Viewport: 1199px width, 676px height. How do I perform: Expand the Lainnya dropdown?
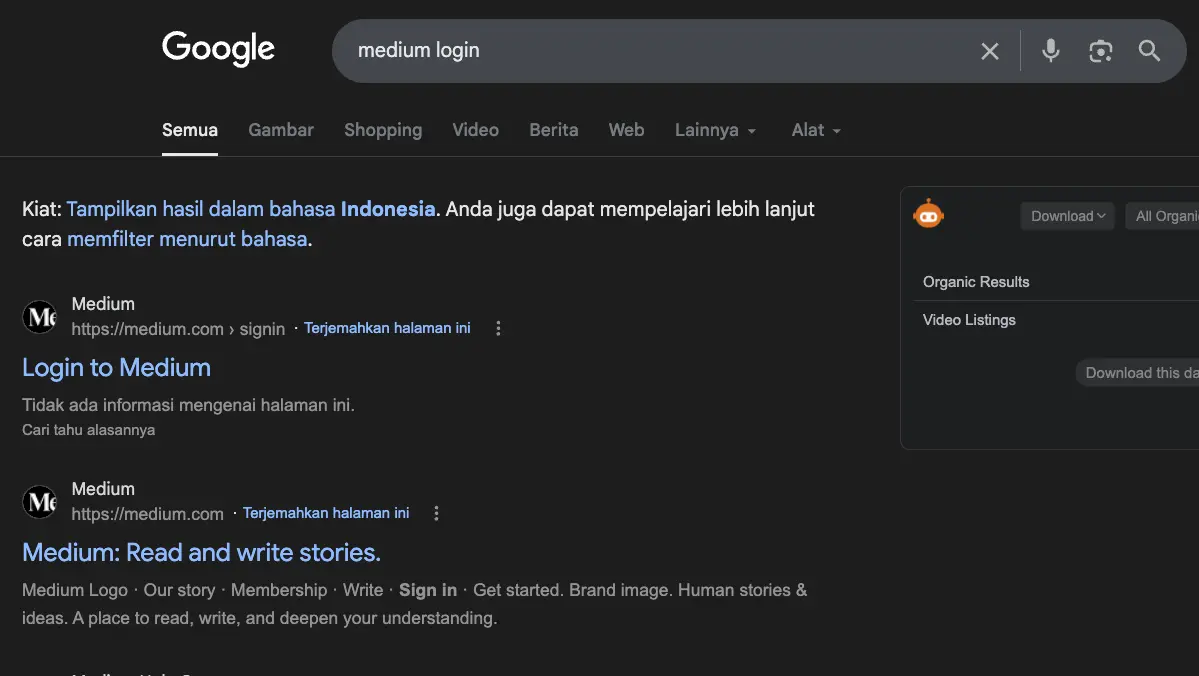coord(716,130)
